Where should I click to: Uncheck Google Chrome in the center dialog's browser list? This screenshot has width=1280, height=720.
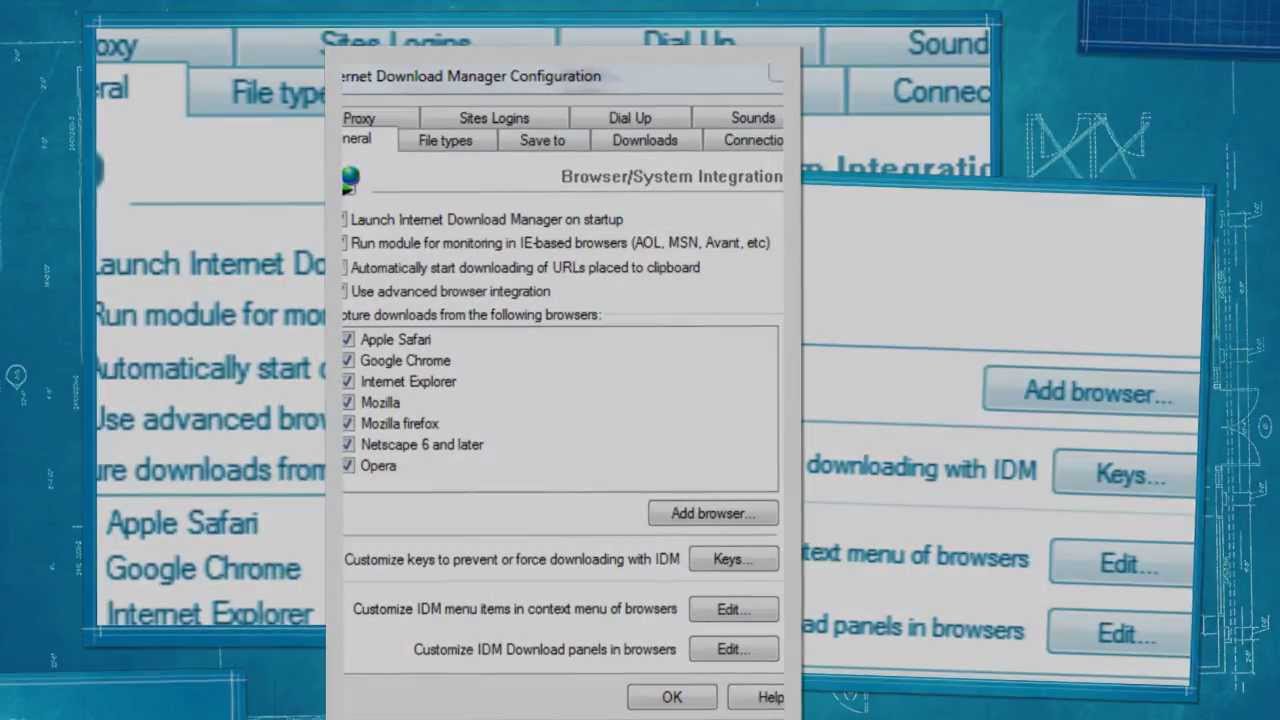pyautogui.click(x=348, y=360)
